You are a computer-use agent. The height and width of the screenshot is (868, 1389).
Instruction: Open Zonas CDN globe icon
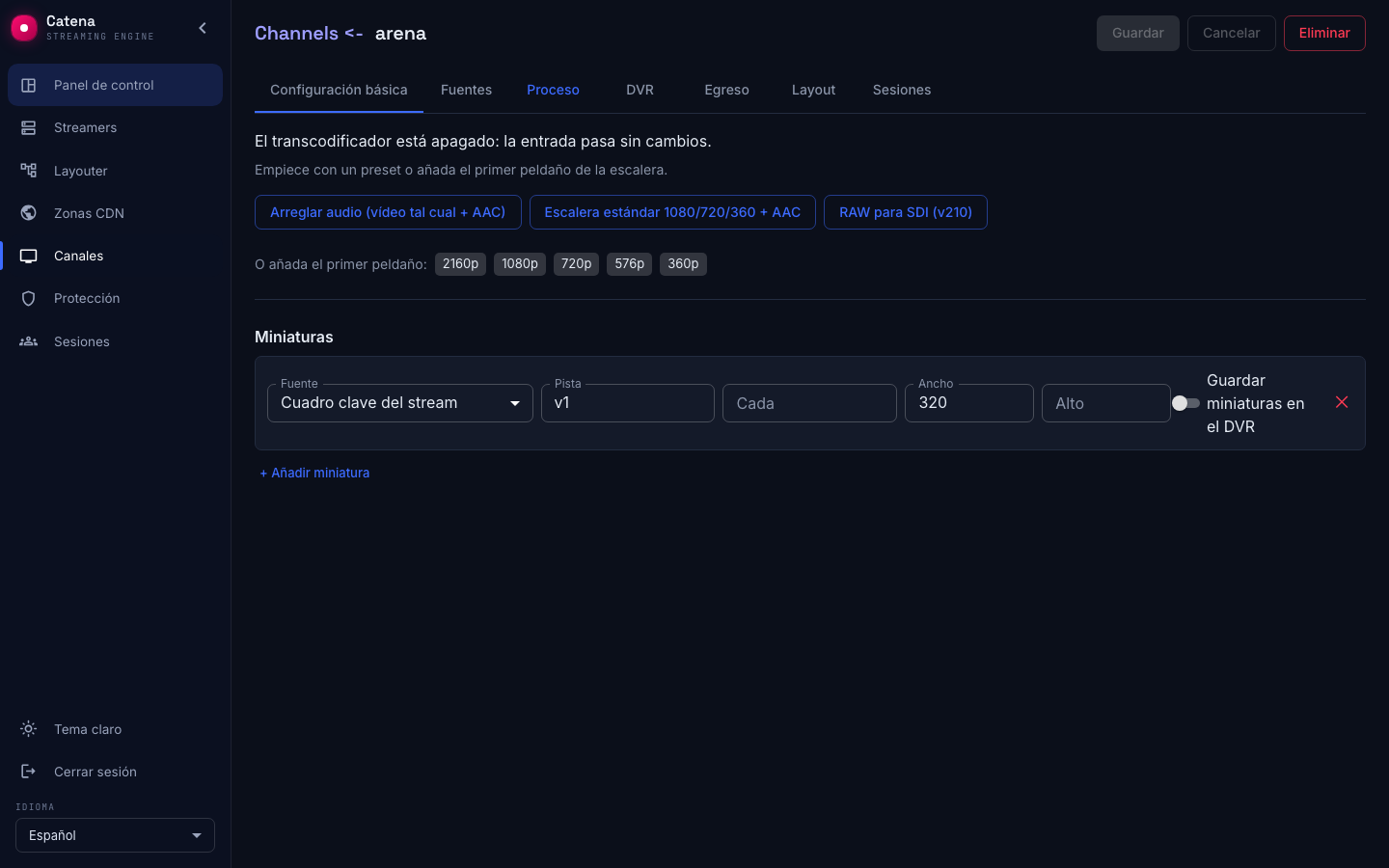pos(29,213)
